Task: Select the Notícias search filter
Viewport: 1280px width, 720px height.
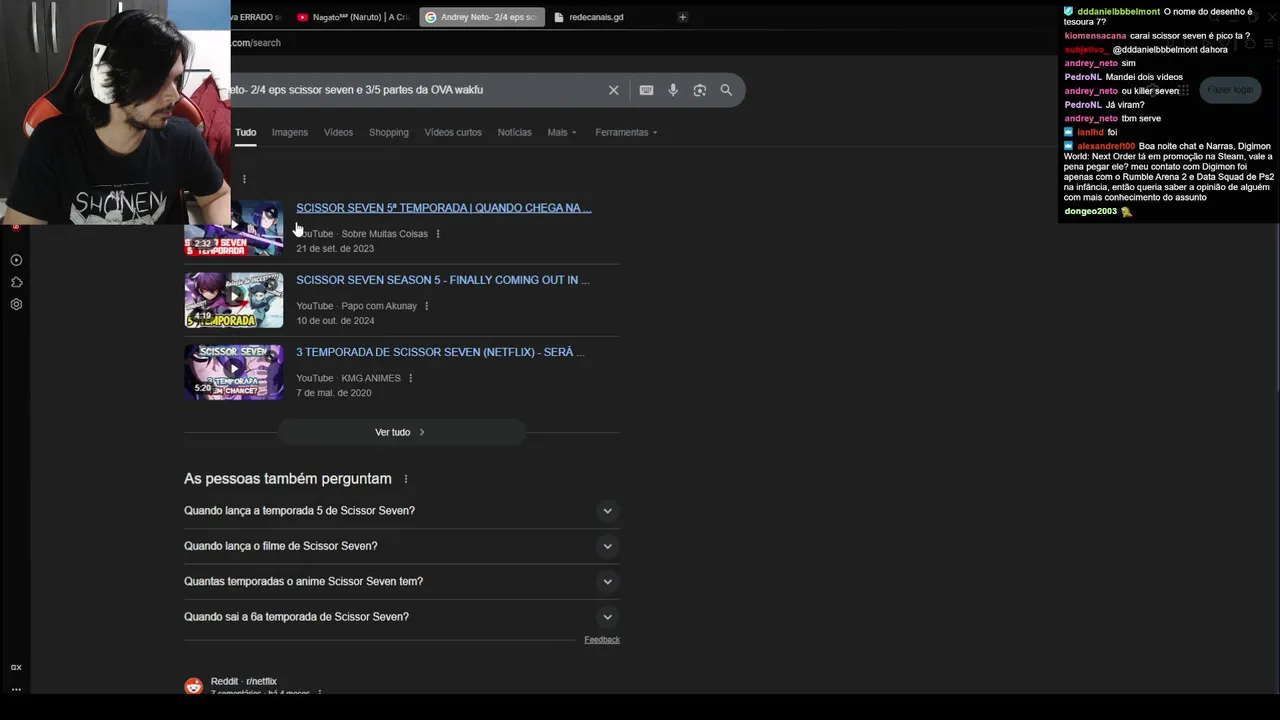Action: (x=515, y=132)
